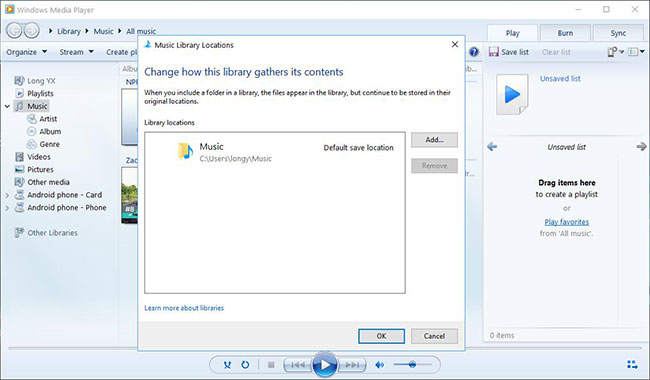Toggle shuffle playback mode
Screen dimensions: 650x380
pyautogui.click(x=227, y=365)
